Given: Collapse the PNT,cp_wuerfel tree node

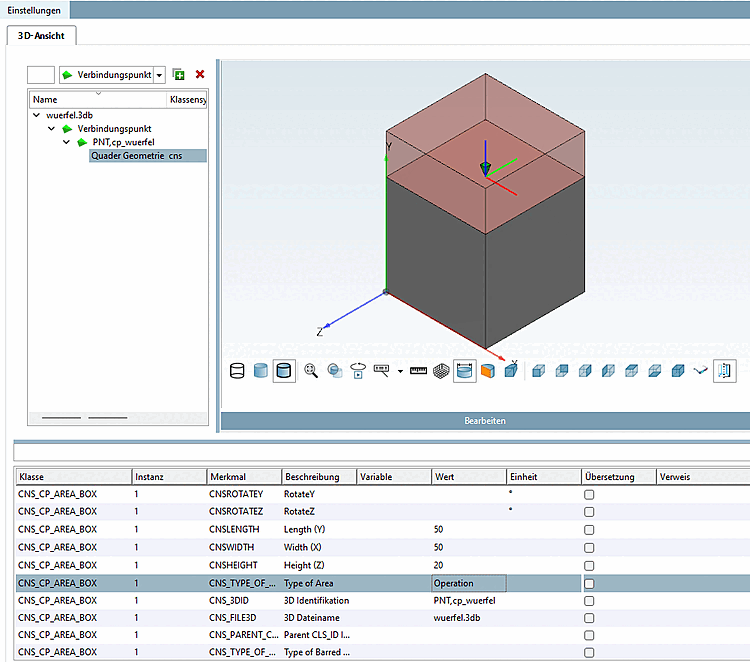Looking at the screenshot, I should click(67, 142).
